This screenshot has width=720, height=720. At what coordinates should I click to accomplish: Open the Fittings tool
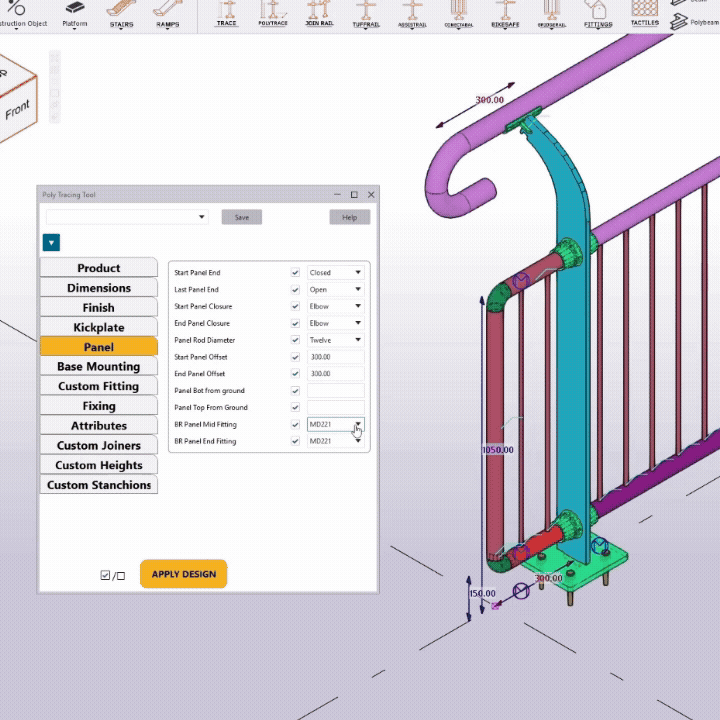tap(598, 12)
